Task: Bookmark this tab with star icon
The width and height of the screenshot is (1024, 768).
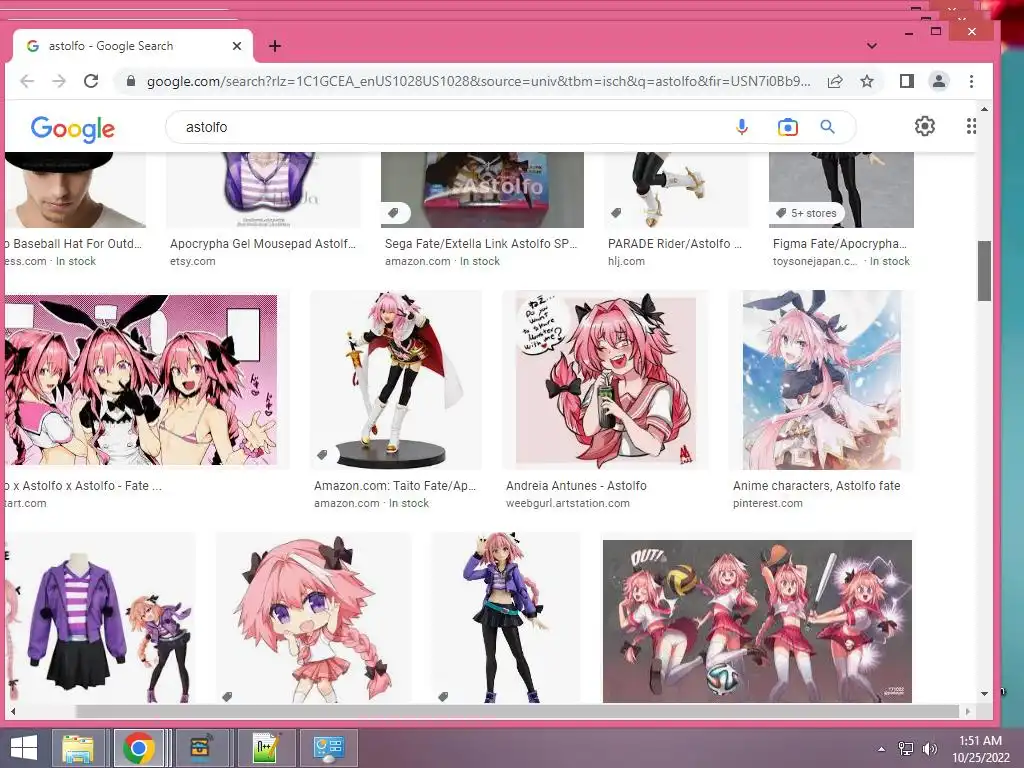Action: pos(867,81)
